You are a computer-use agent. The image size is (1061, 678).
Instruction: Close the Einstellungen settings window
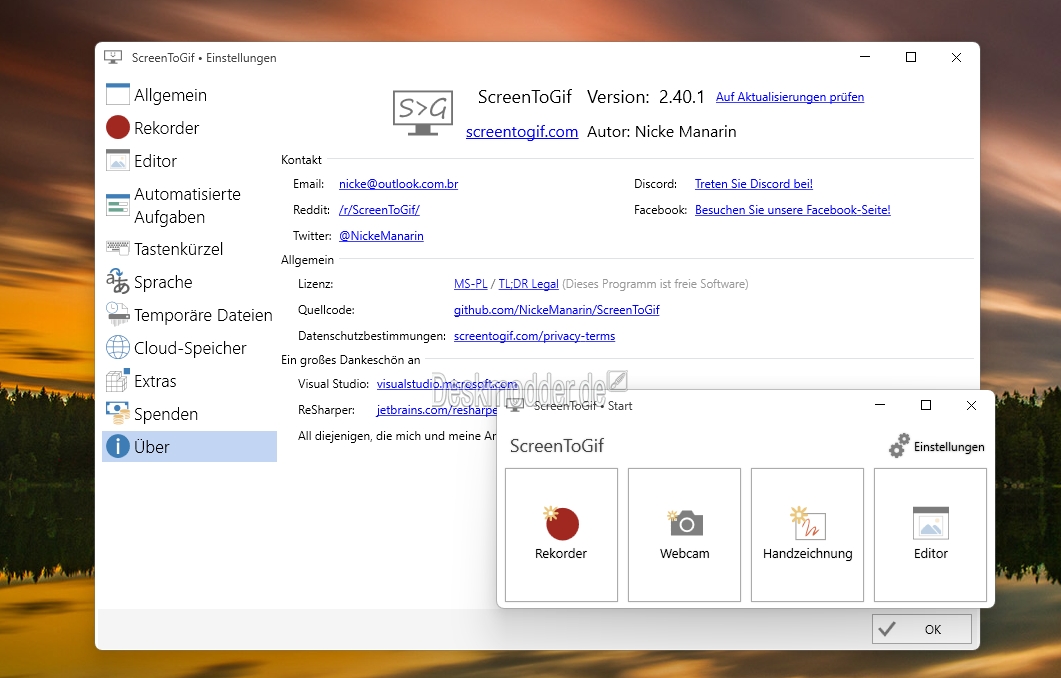[x=956, y=58]
